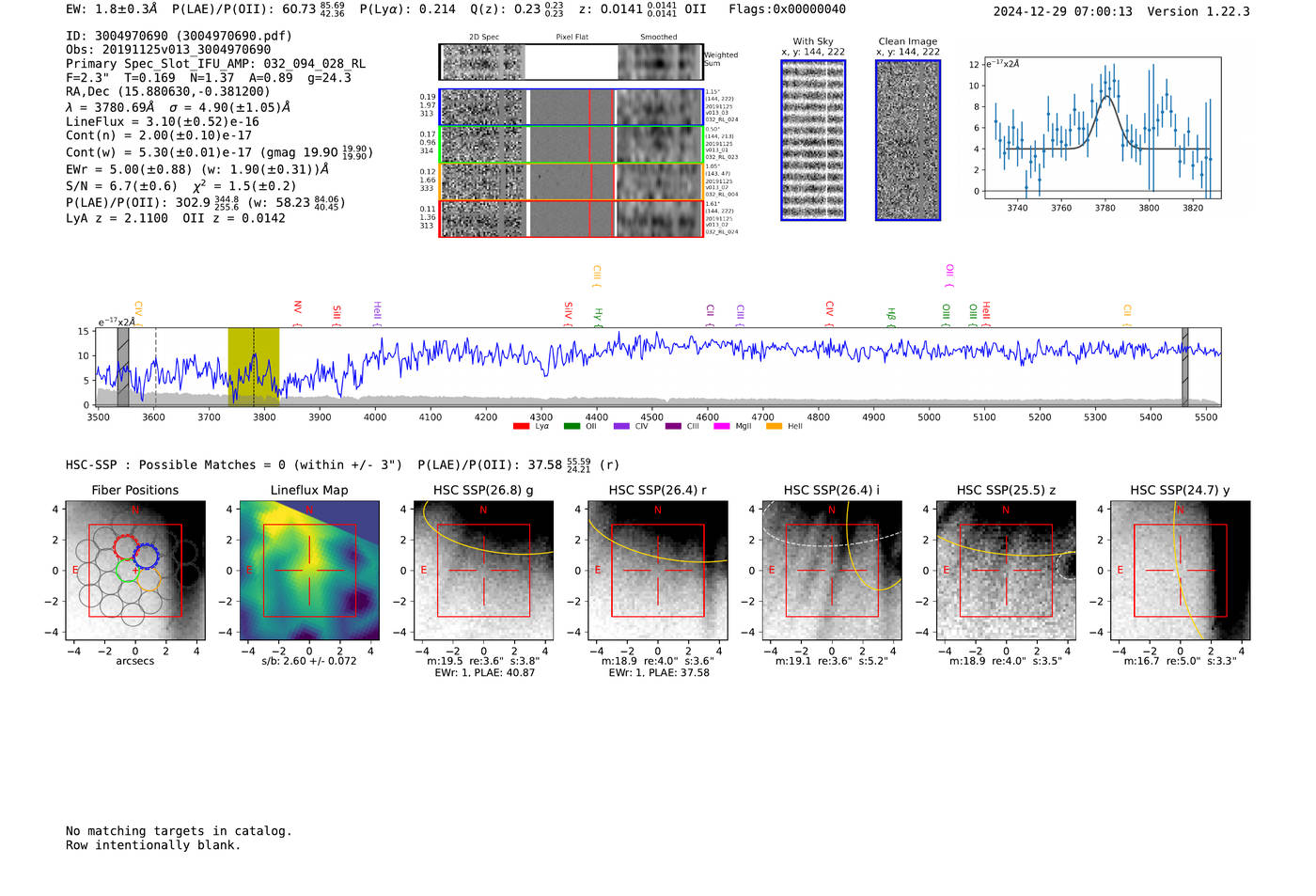Select the Weighted Sum 2D spectrum row
This screenshot has width=1316, height=896.
tap(571, 62)
